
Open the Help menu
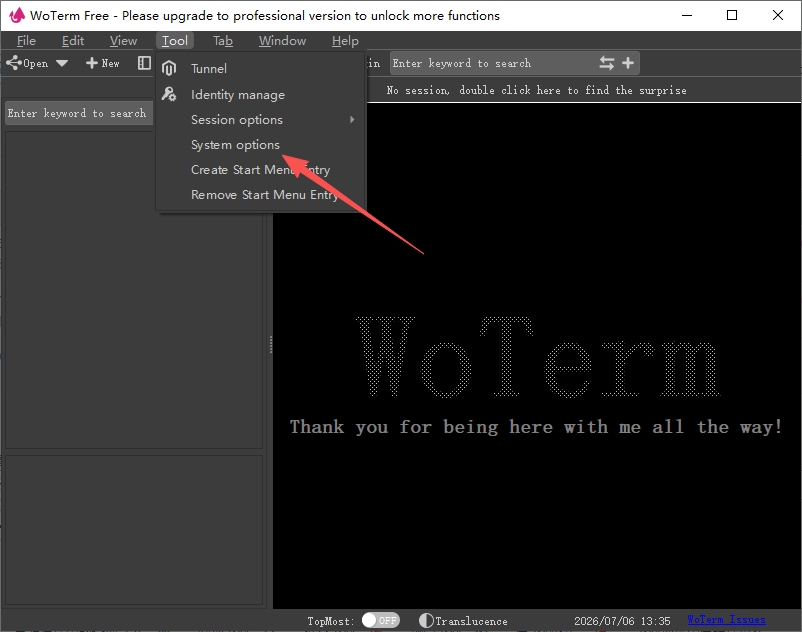tap(345, 41)
